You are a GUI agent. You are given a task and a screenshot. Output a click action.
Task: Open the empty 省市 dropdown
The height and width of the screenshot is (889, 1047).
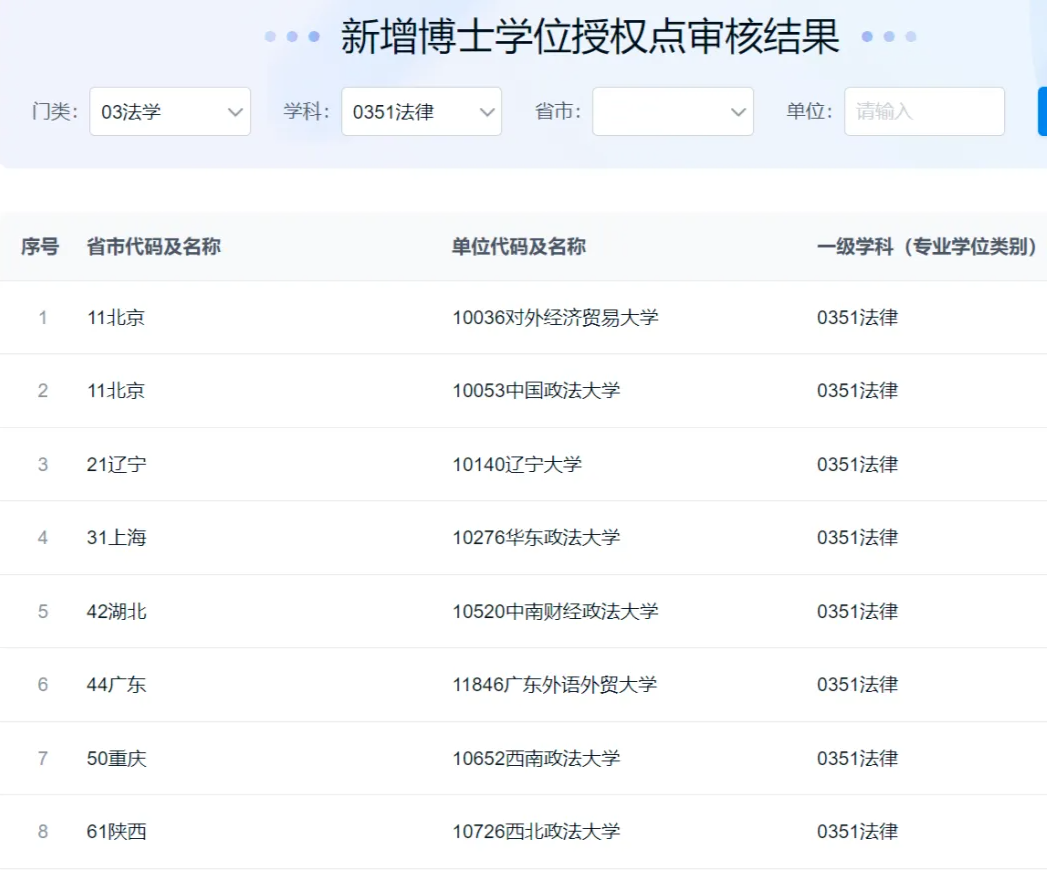[x=673, y=112]
